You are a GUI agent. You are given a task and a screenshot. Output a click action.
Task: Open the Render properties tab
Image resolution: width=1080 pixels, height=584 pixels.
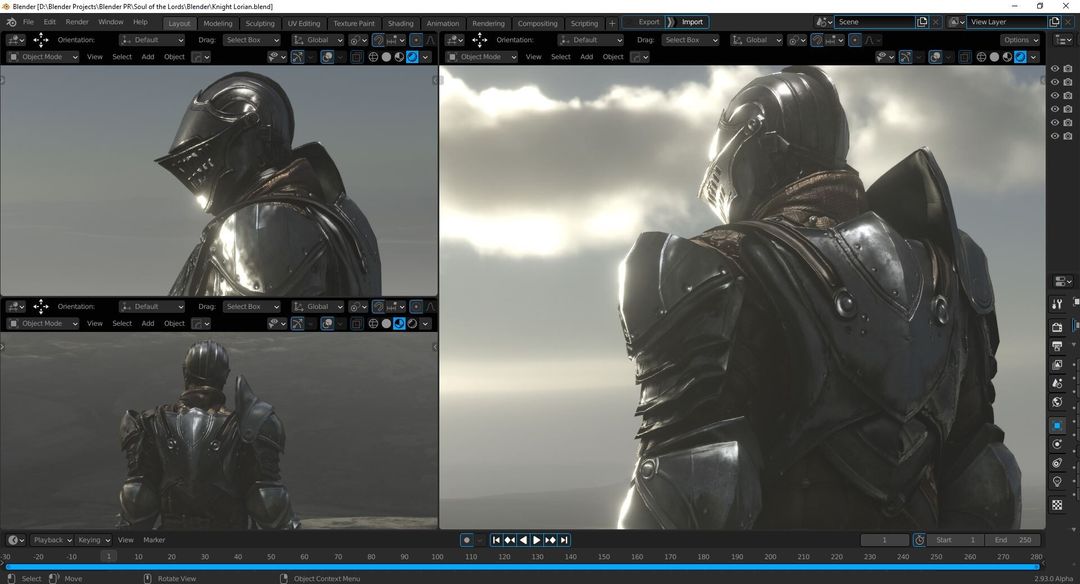(1057, 327)
